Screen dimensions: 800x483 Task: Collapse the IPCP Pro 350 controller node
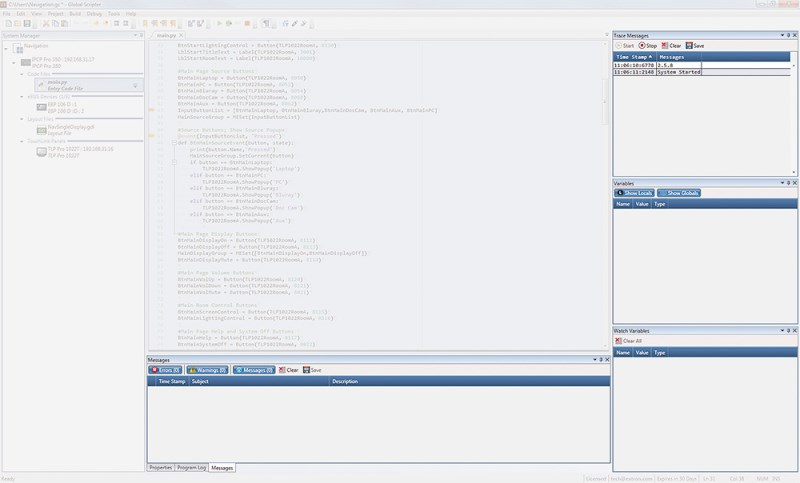14,63
